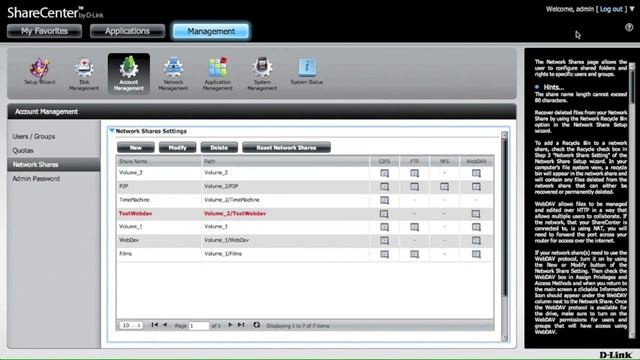Select the Management tab

211,31
